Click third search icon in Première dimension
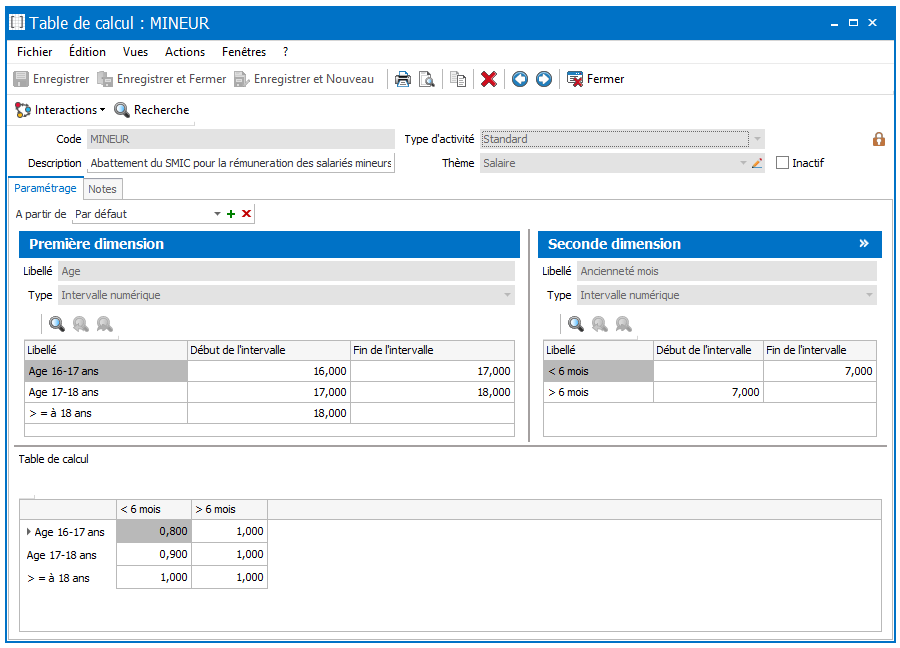This screenshot has width=900, height=648. 104,324
